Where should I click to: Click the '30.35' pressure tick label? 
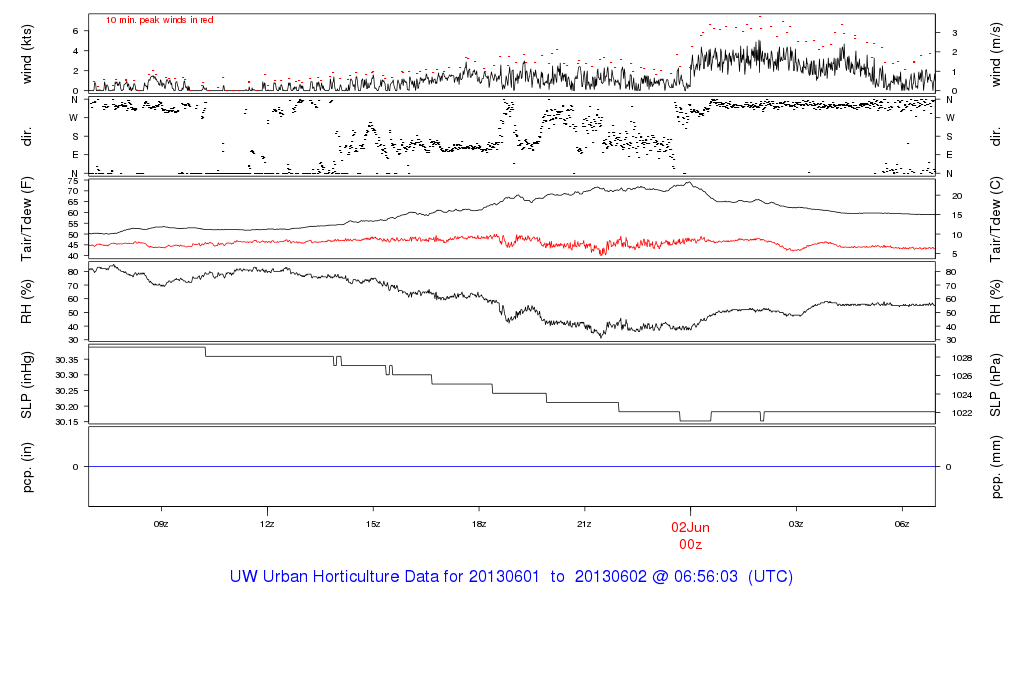(67, 360)
